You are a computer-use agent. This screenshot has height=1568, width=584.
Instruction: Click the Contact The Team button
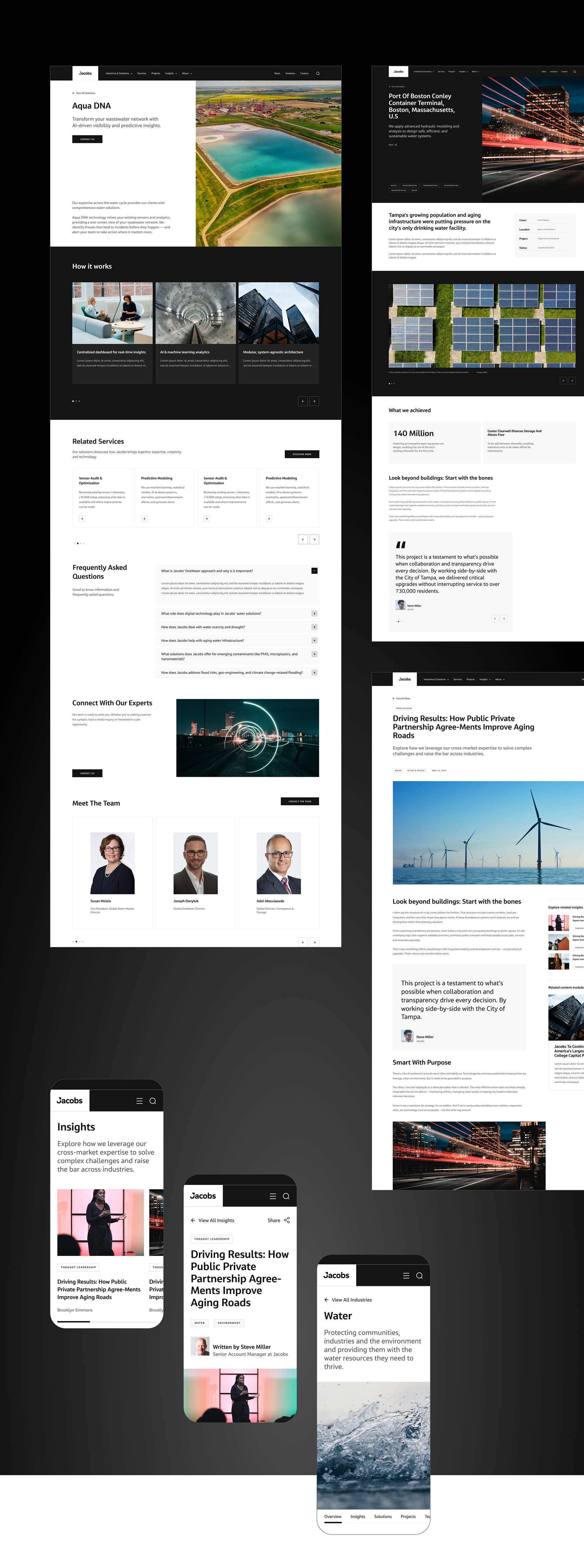[x=300, y=801]
